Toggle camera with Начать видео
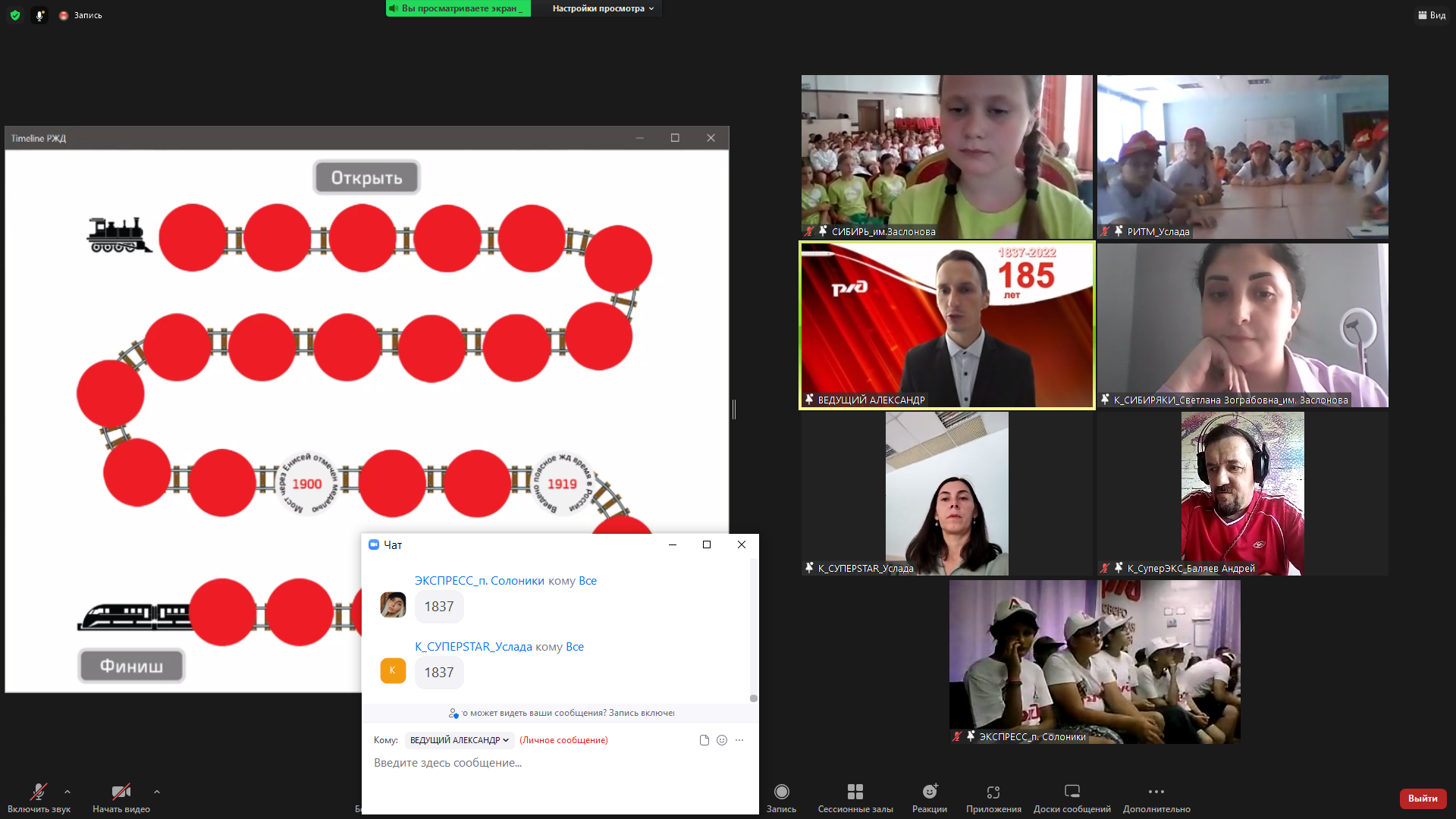 point(121,792)
